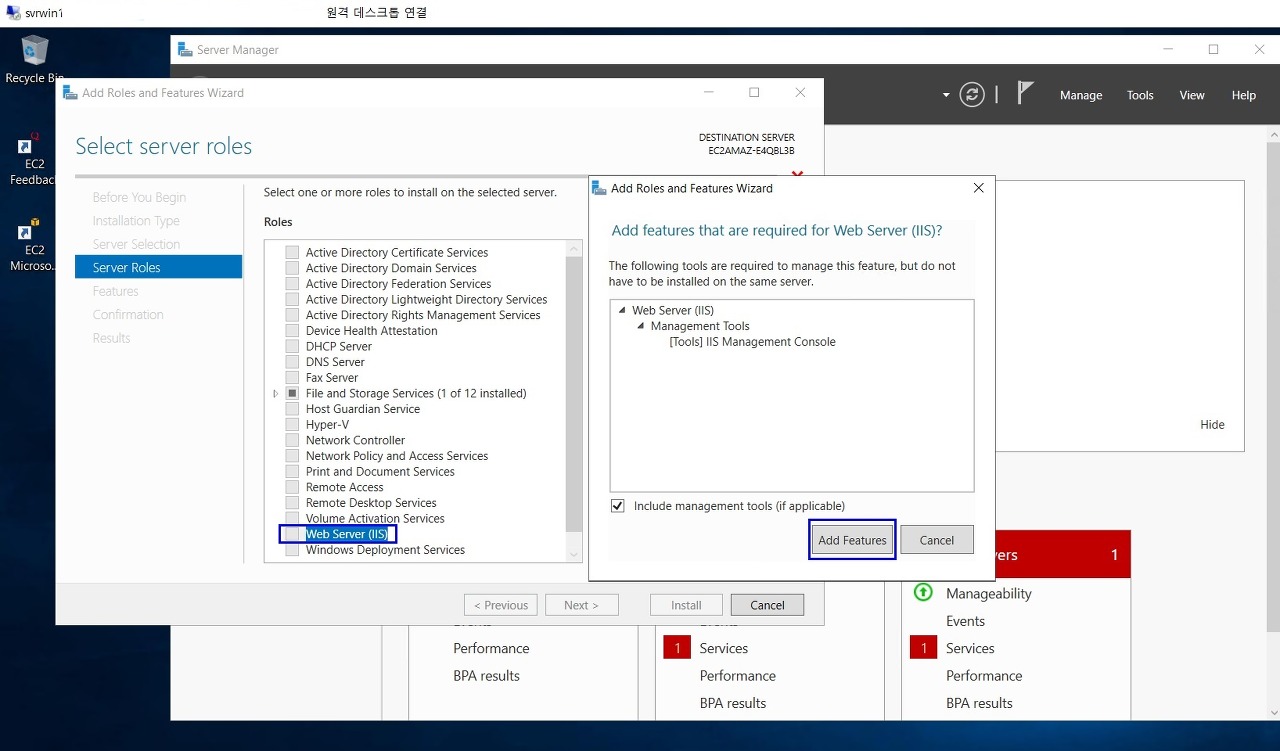Collapse the Management Tools tree node
Screen dimensions: 1280x751
(x=641, y=326)
